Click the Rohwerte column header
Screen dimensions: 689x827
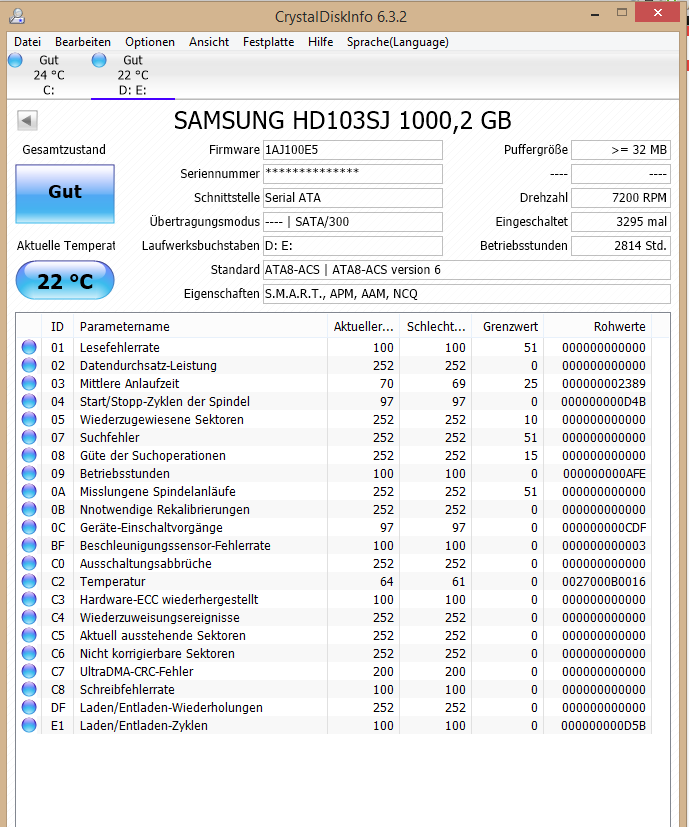pyautogui.click(x=598, y=326)
